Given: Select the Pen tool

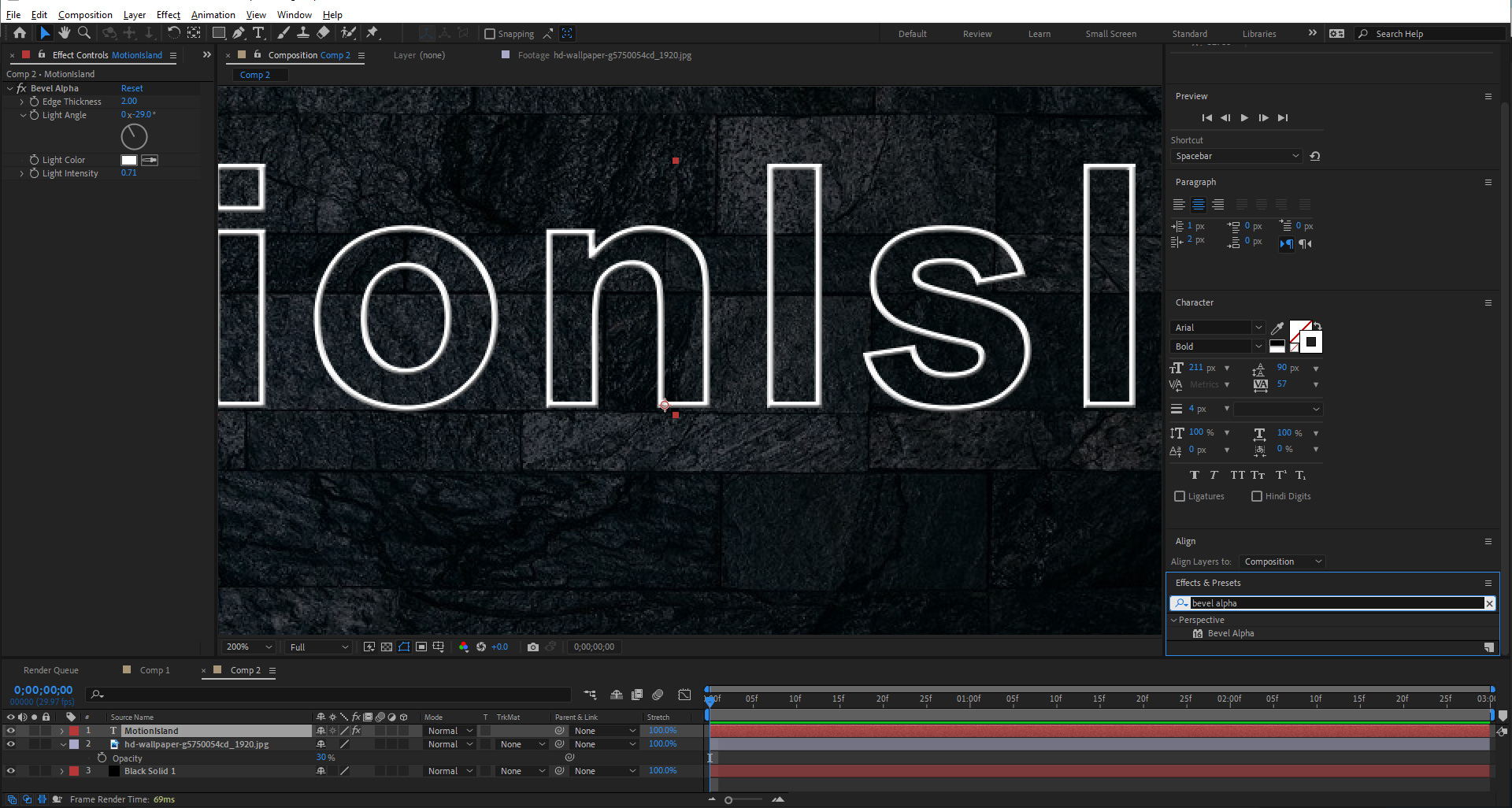Looking at the screenshot, I should tap(239, 33).
